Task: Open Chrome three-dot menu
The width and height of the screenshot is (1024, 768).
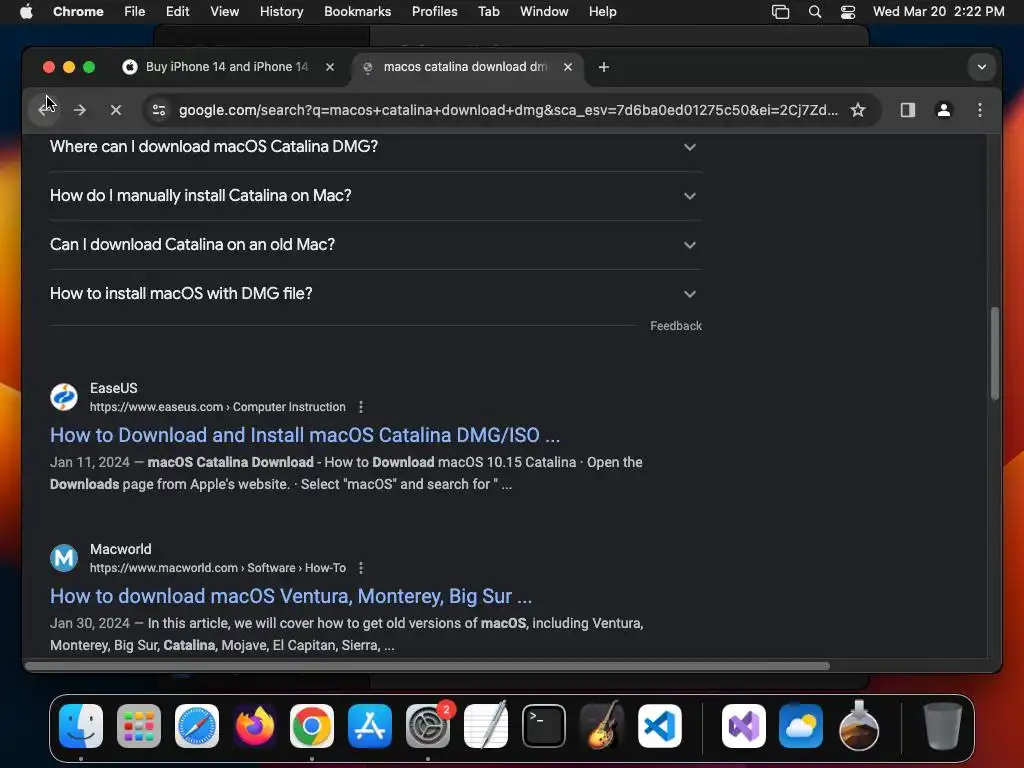Action: 979,110
